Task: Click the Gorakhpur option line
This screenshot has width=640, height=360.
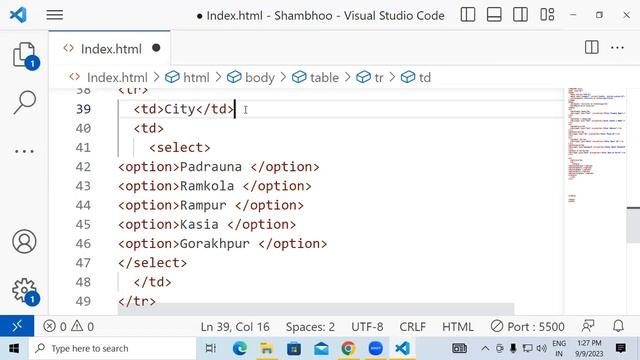Action: coord(222,243)
